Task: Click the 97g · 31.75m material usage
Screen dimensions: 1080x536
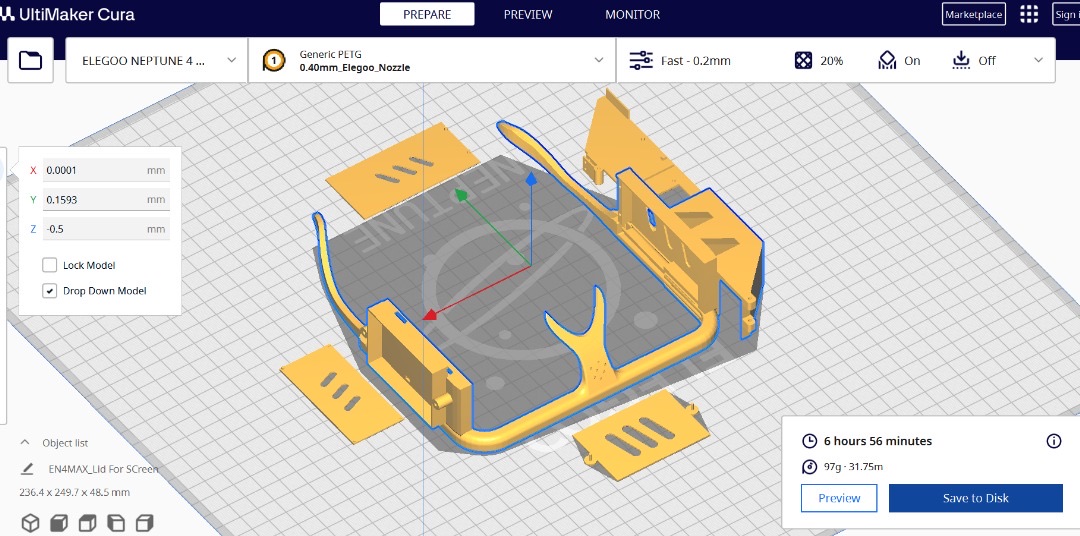Action: (853, 467)
